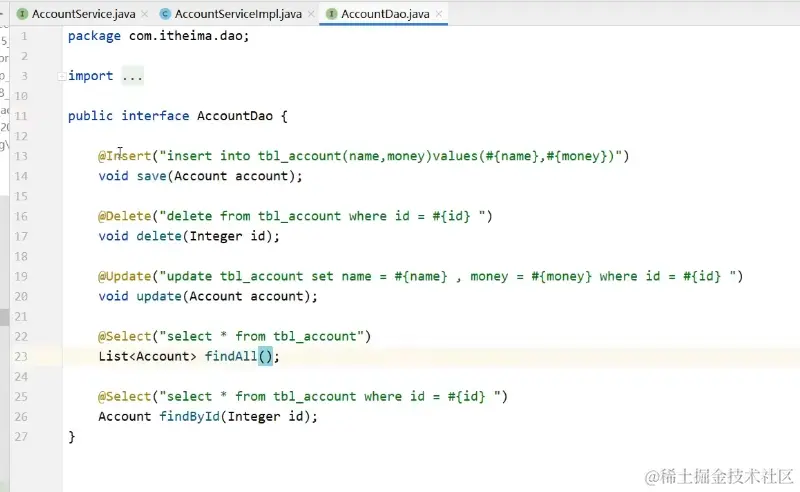The image size is (800, 492).
Task: Click the collapsed import ellipsis
Action: [132, 76]
